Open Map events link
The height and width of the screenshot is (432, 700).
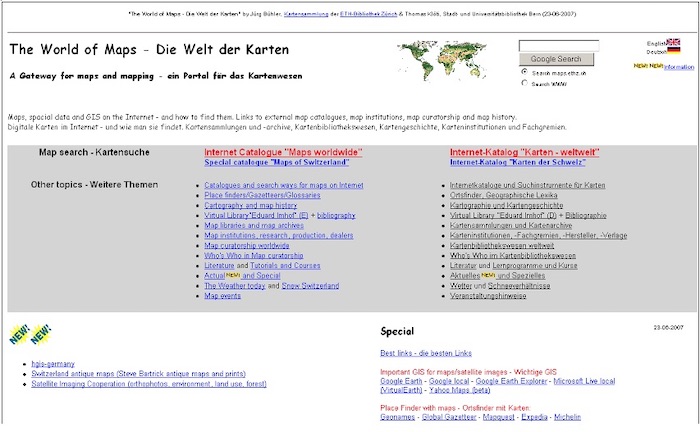coord(222,296)
